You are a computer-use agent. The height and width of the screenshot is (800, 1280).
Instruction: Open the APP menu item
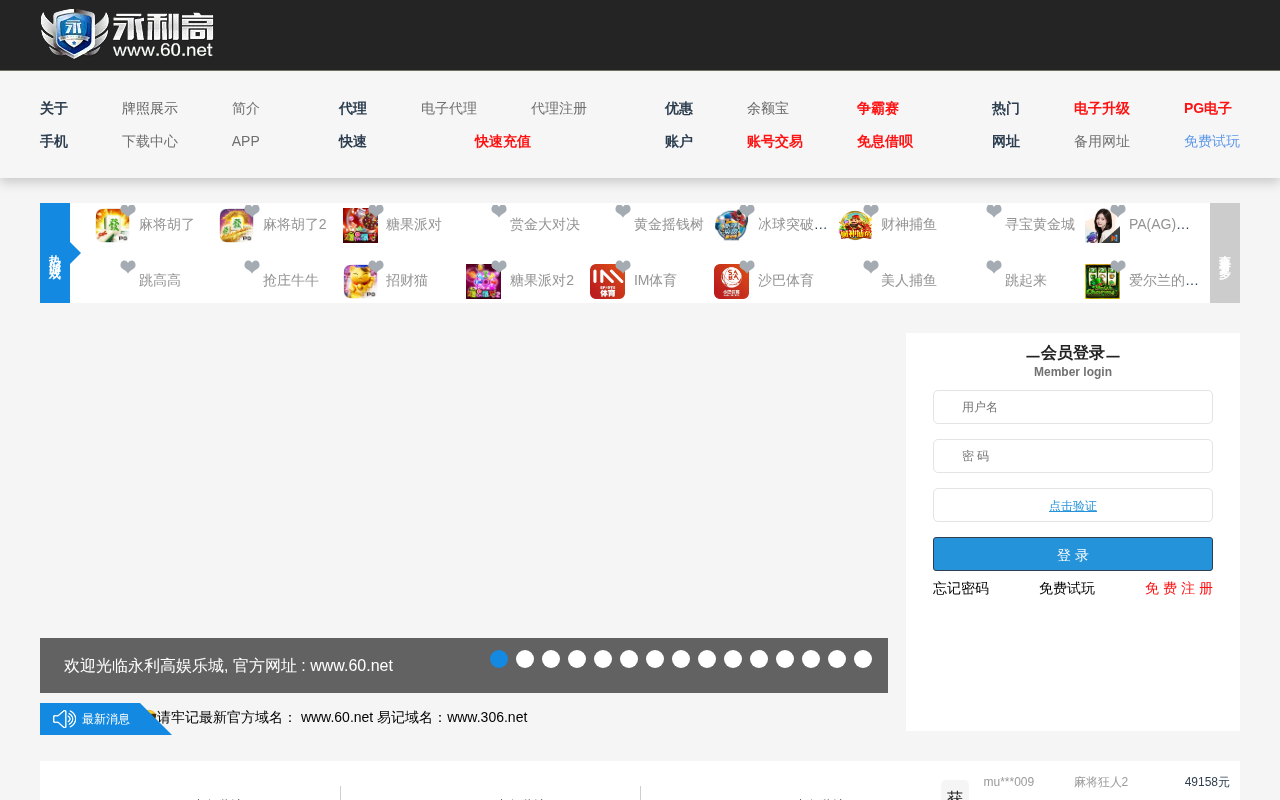246,142
